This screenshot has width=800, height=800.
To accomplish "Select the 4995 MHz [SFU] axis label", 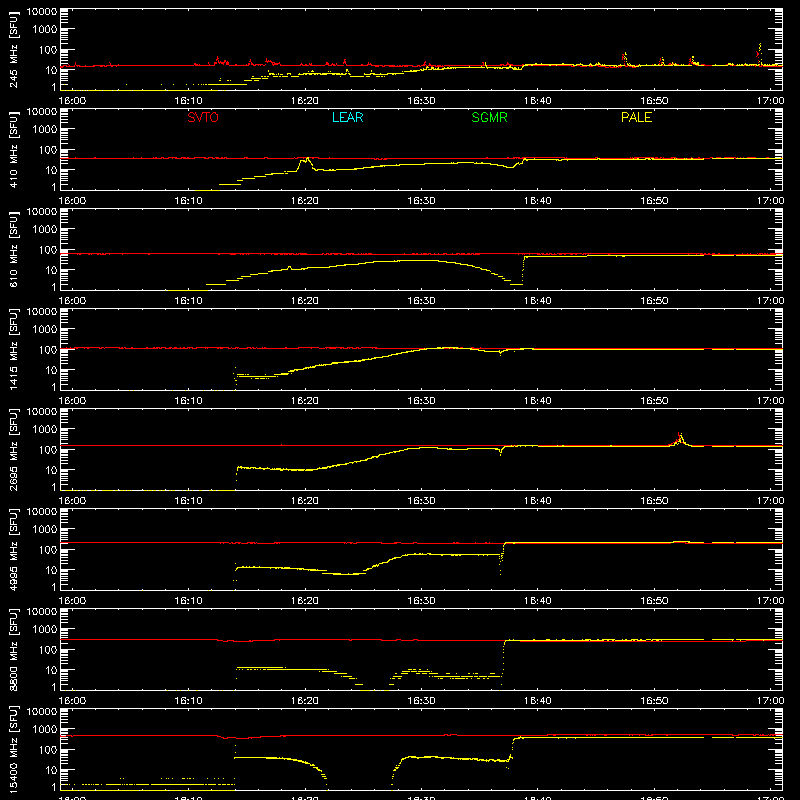I will click(14, 549).
